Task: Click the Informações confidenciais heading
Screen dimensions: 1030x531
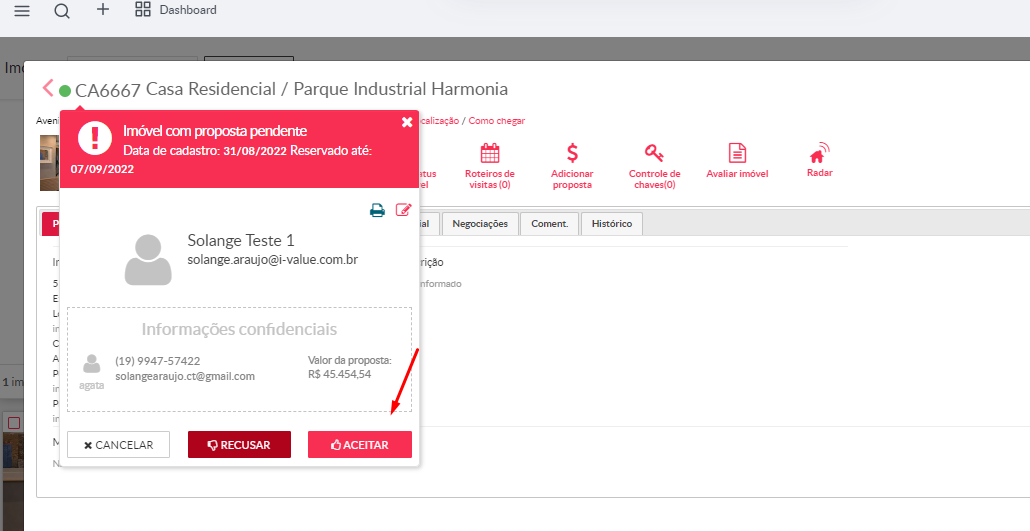Action: pyautogui.click(x=239, y=329)
